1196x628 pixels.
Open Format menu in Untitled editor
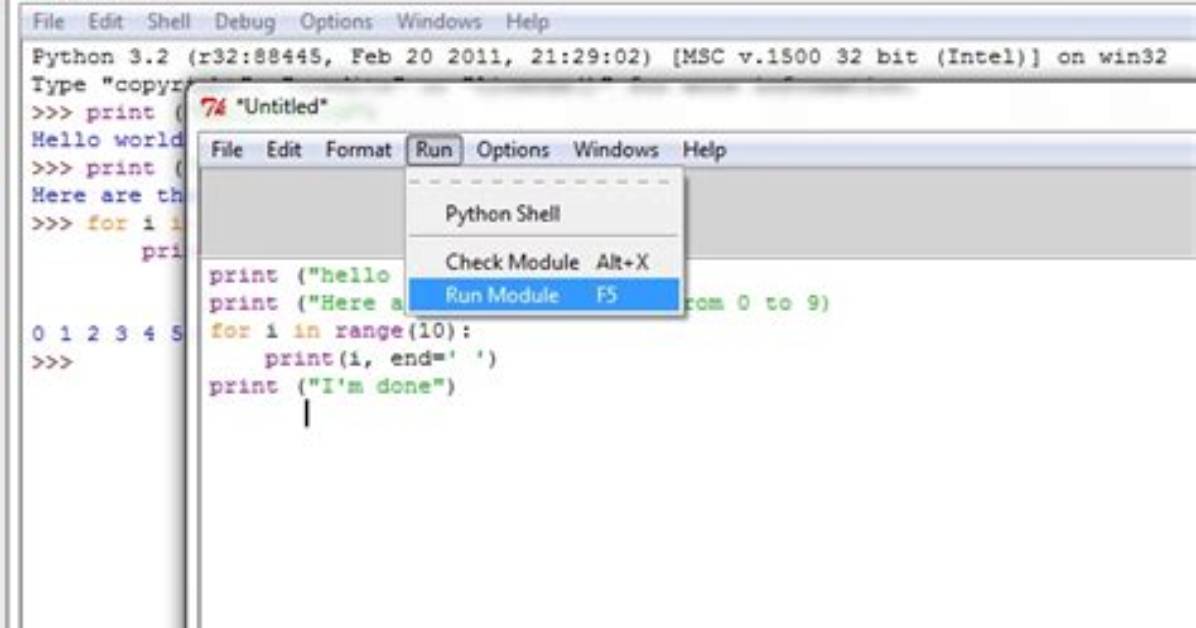click(358, 150)
